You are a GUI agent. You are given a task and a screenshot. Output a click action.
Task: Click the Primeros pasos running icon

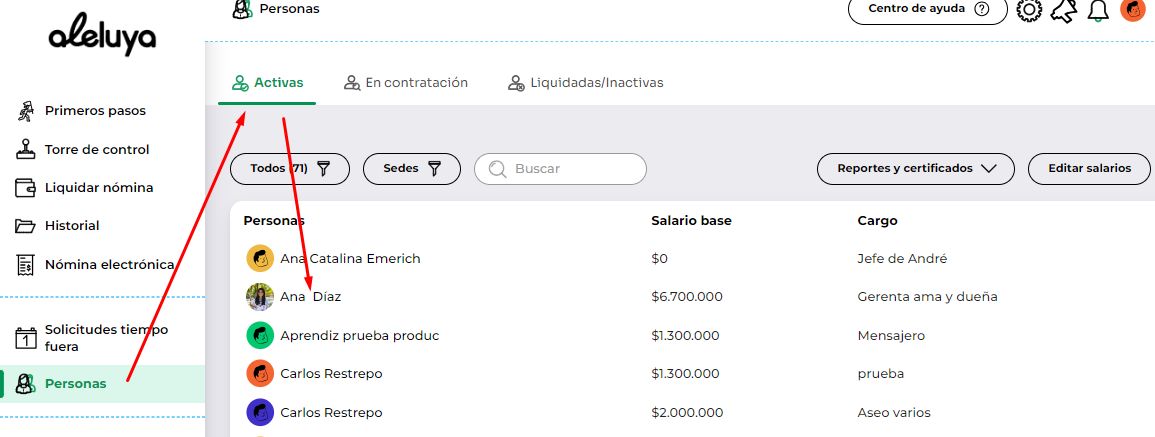tap(26, 111)
